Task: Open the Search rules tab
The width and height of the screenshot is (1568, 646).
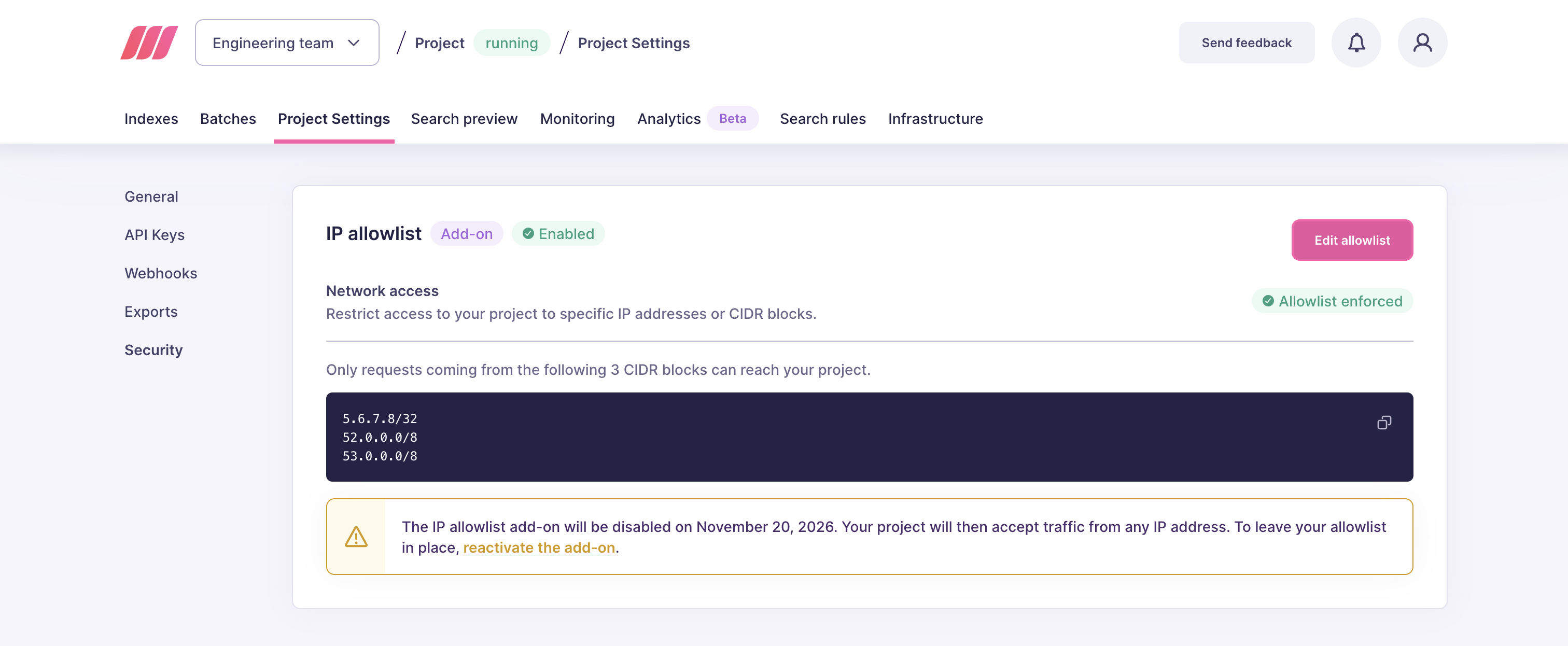Action: coord(822,119)
